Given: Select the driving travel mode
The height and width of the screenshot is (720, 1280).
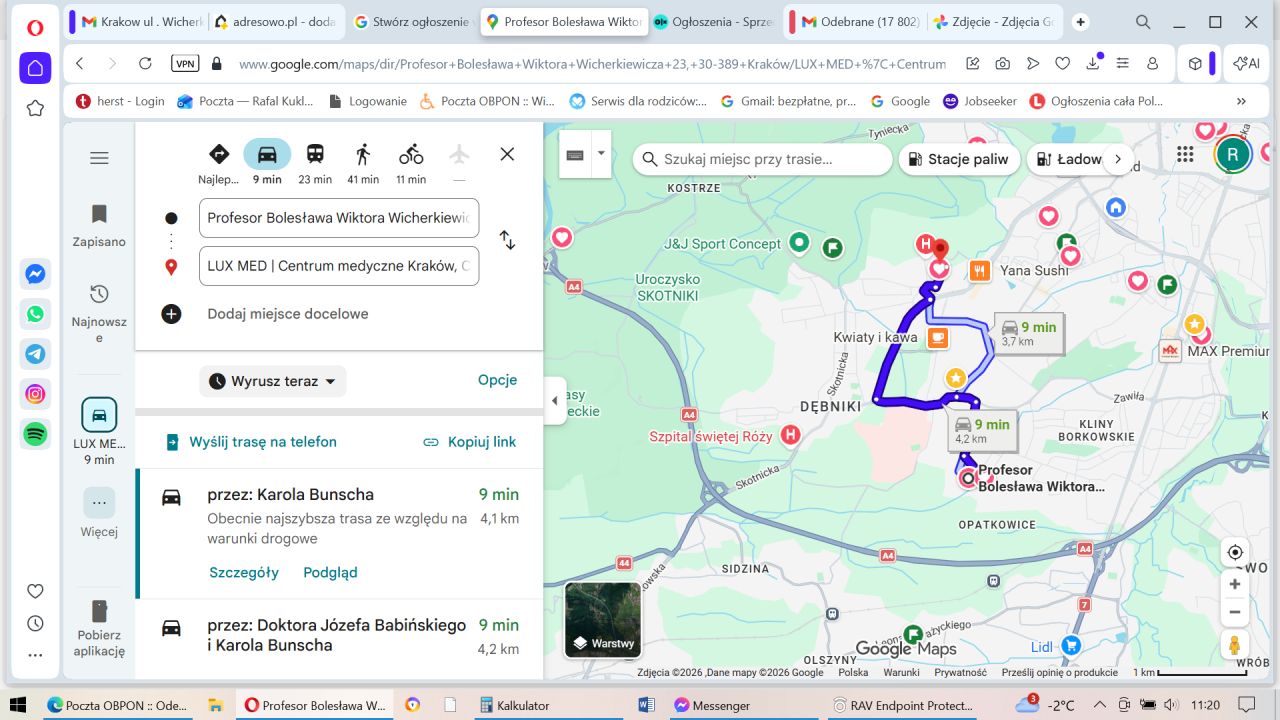Looking at the screenshot, I should pos(267,155).
